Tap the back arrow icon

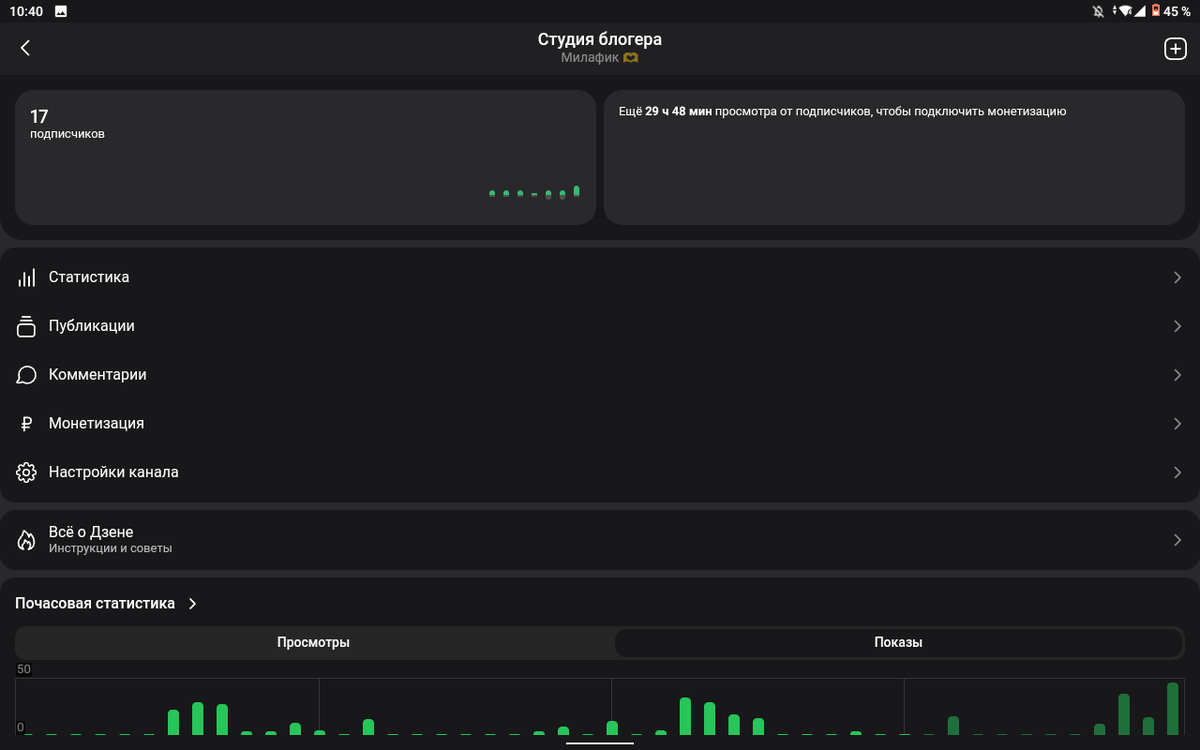tap(26, 48)
